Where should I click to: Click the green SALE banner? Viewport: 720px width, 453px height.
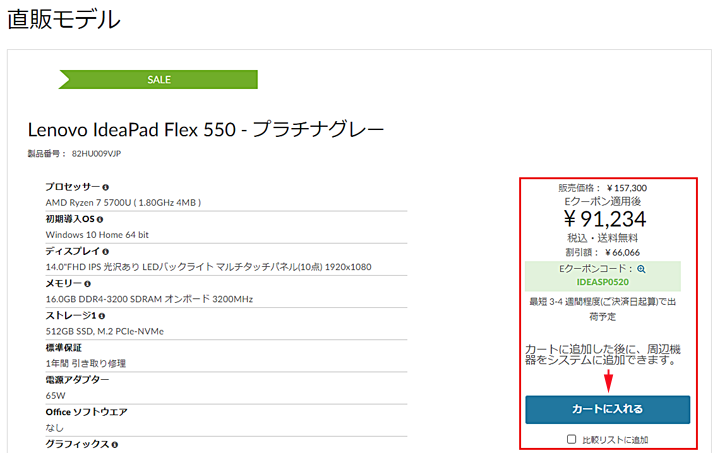point(158,79)
